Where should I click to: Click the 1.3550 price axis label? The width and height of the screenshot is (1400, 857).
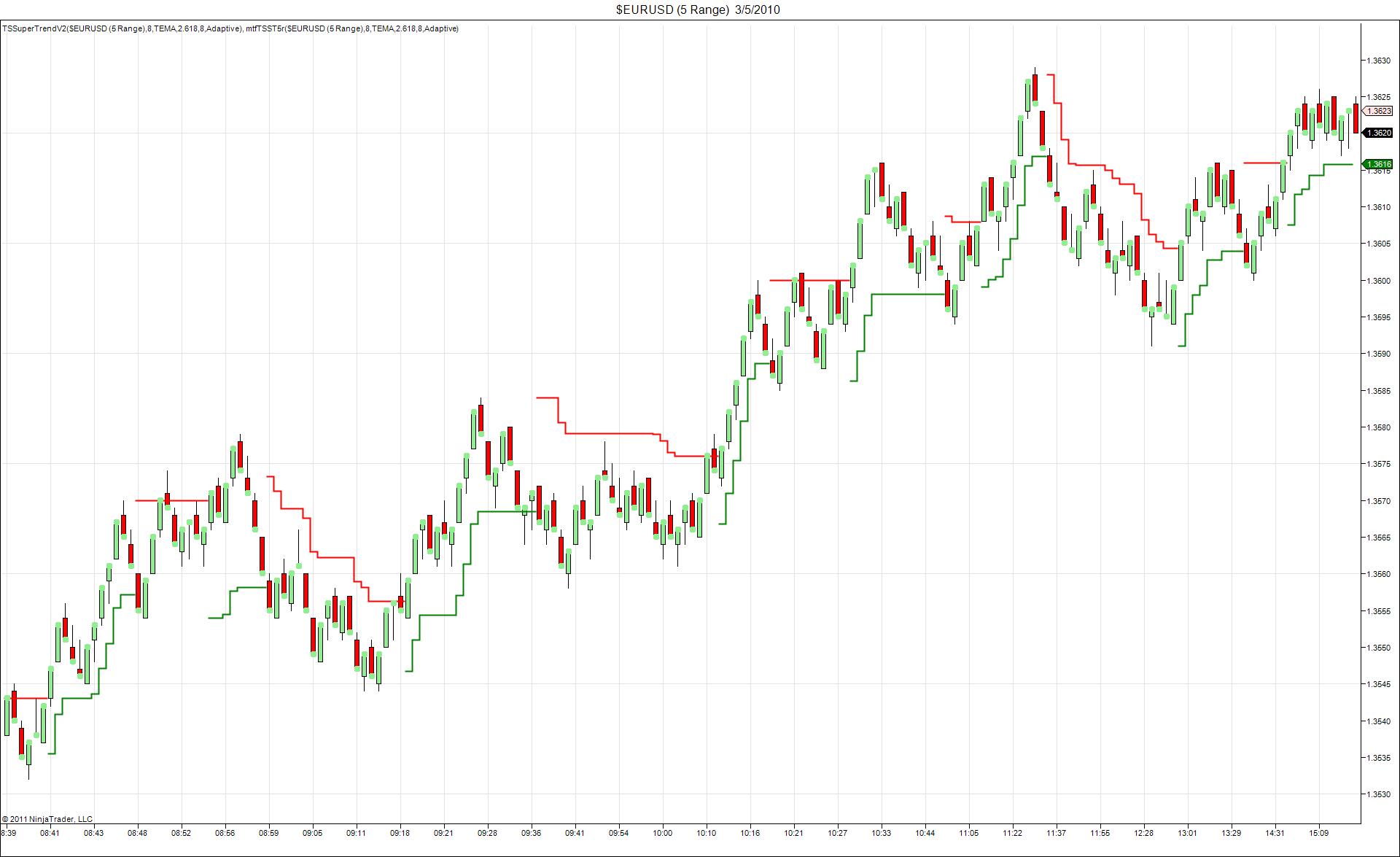click(1378, 648)
